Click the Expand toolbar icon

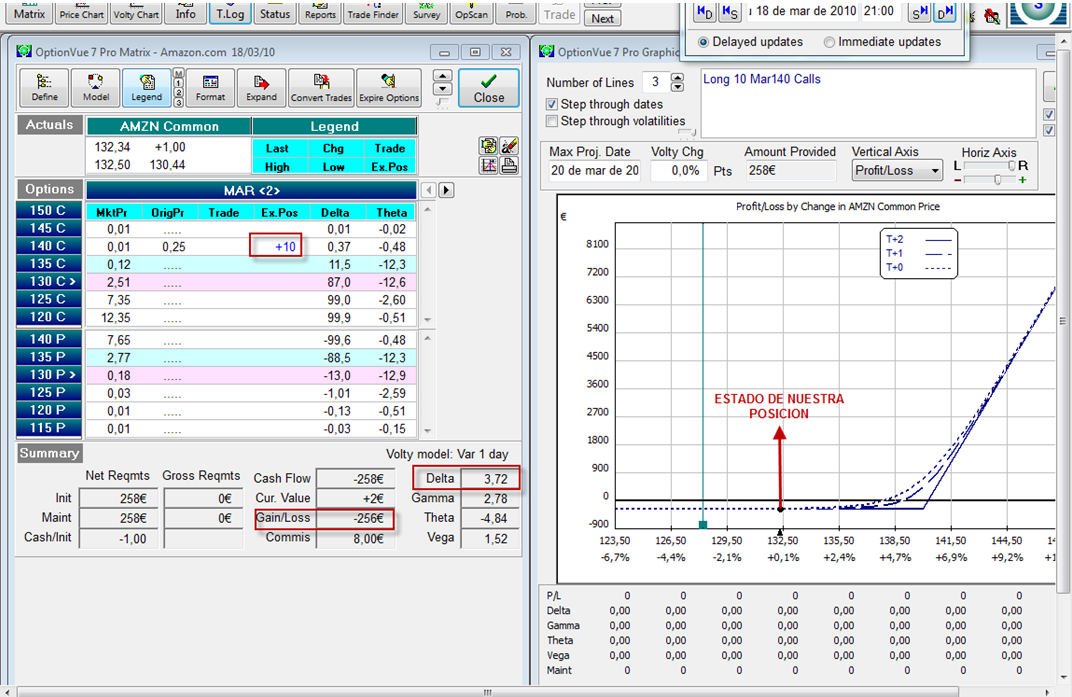coord(261,87)
